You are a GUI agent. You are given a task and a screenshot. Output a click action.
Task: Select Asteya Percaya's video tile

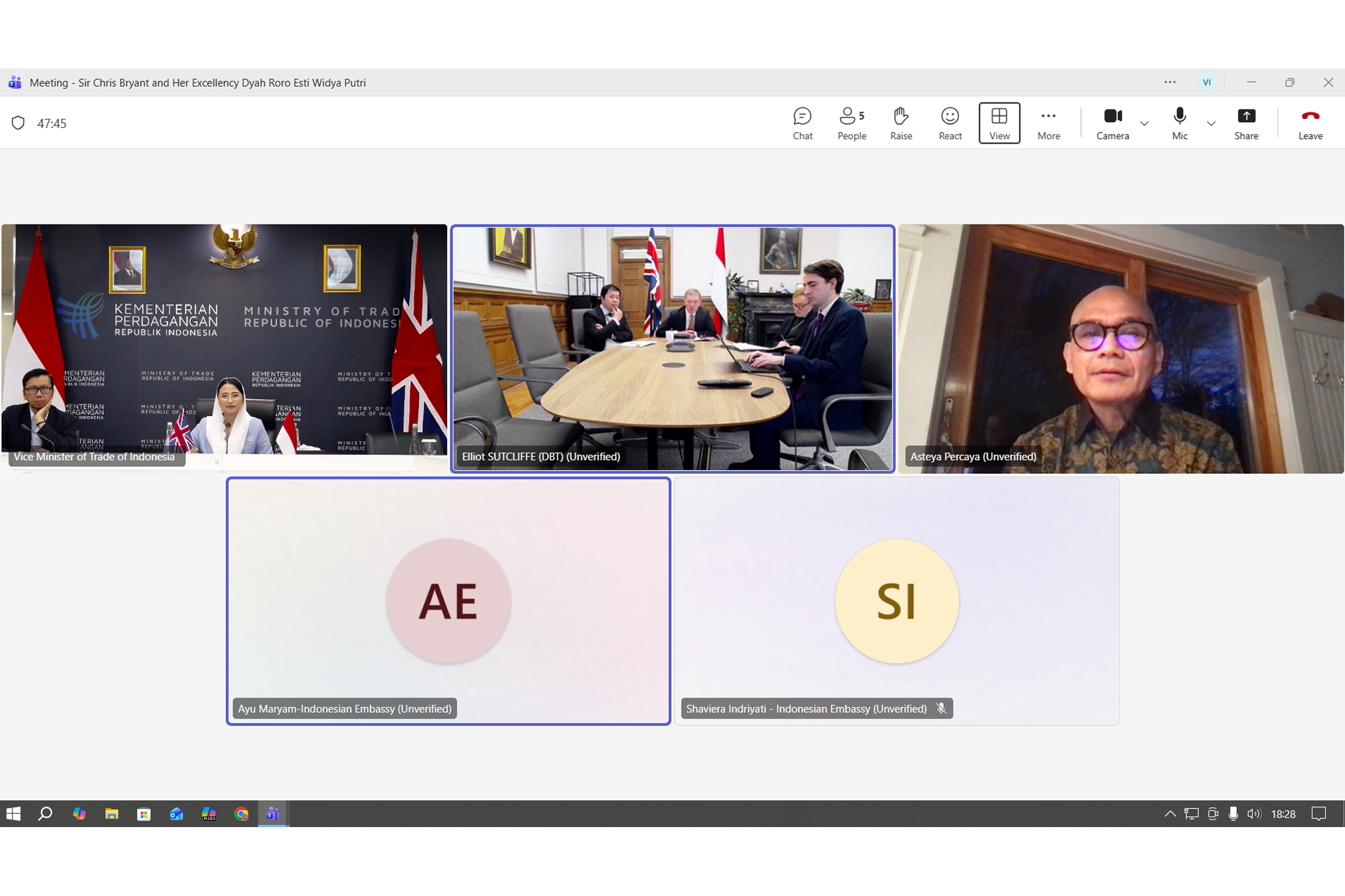click(1120, 349)
